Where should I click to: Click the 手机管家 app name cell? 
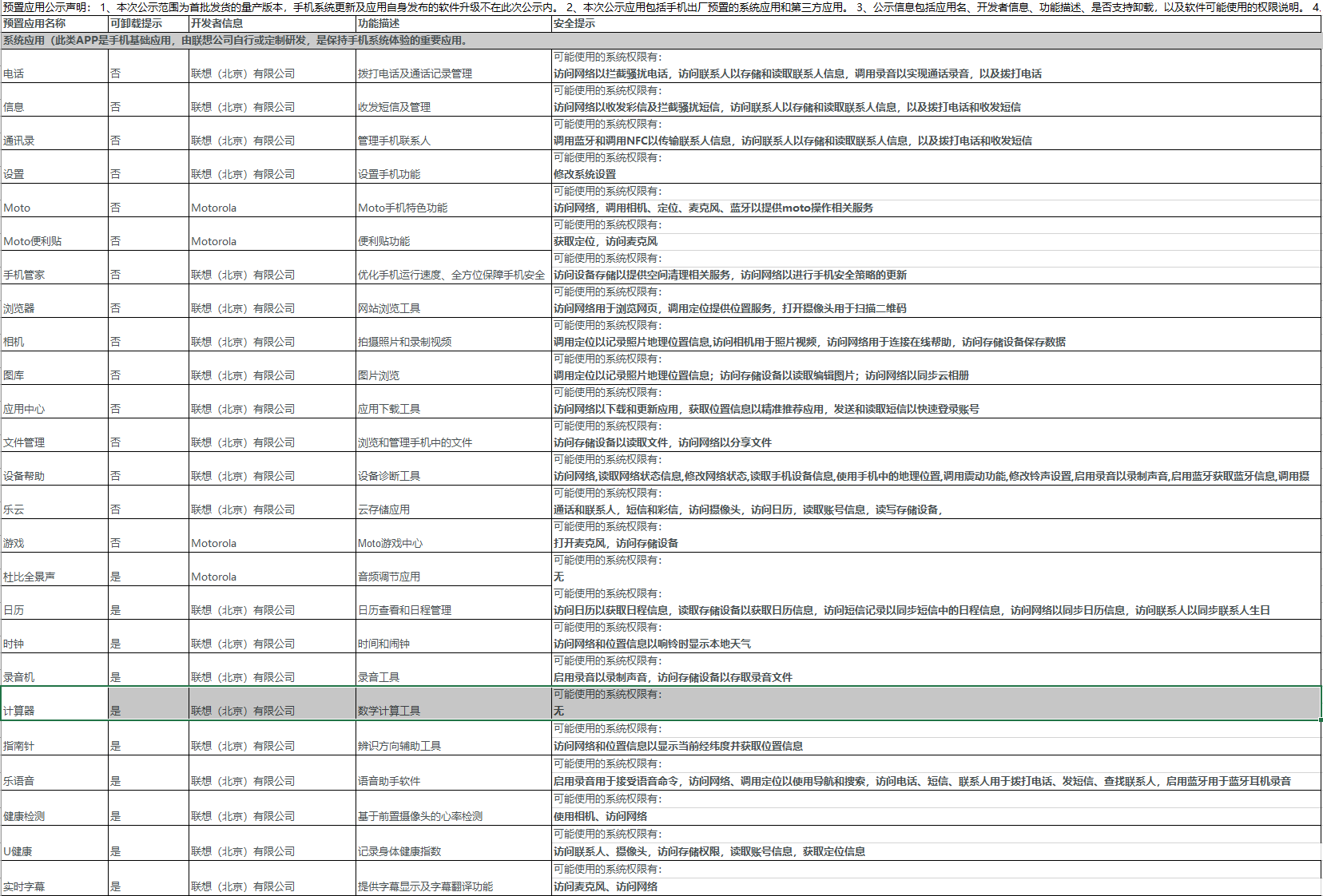point(54,268)
